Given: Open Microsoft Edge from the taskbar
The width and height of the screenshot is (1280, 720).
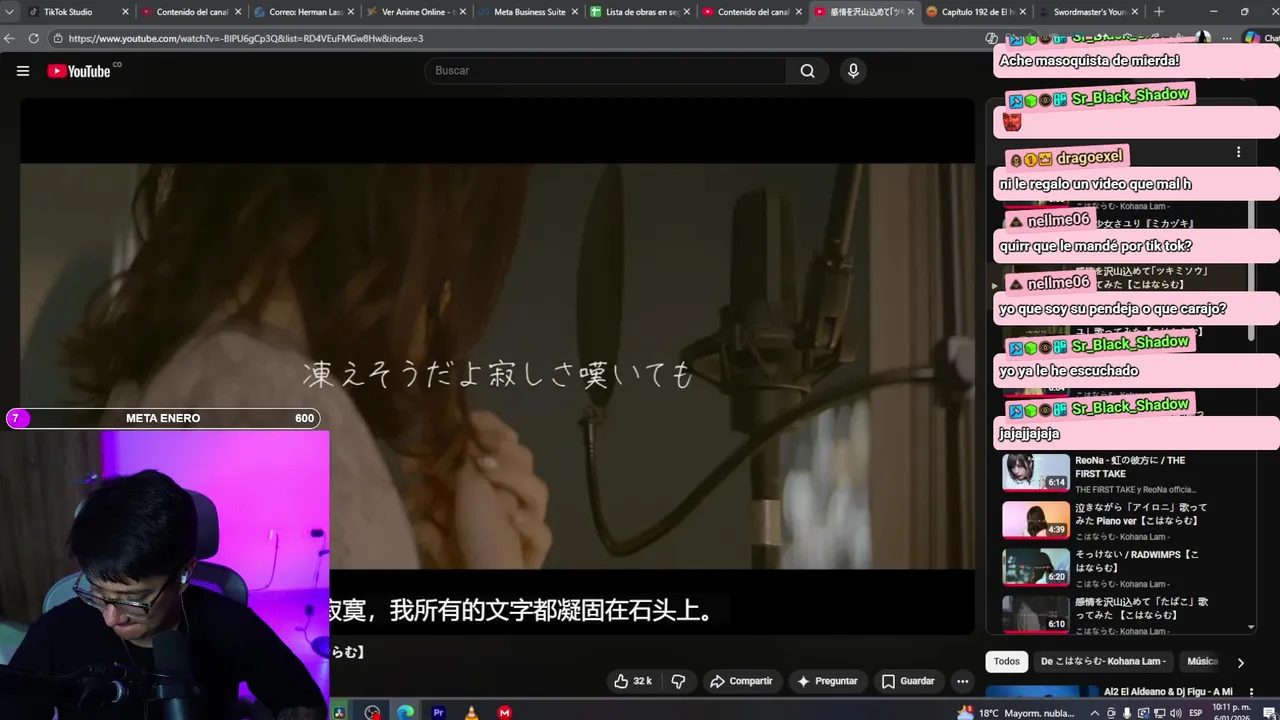Looking at the screenshot, I should (405, 712).
